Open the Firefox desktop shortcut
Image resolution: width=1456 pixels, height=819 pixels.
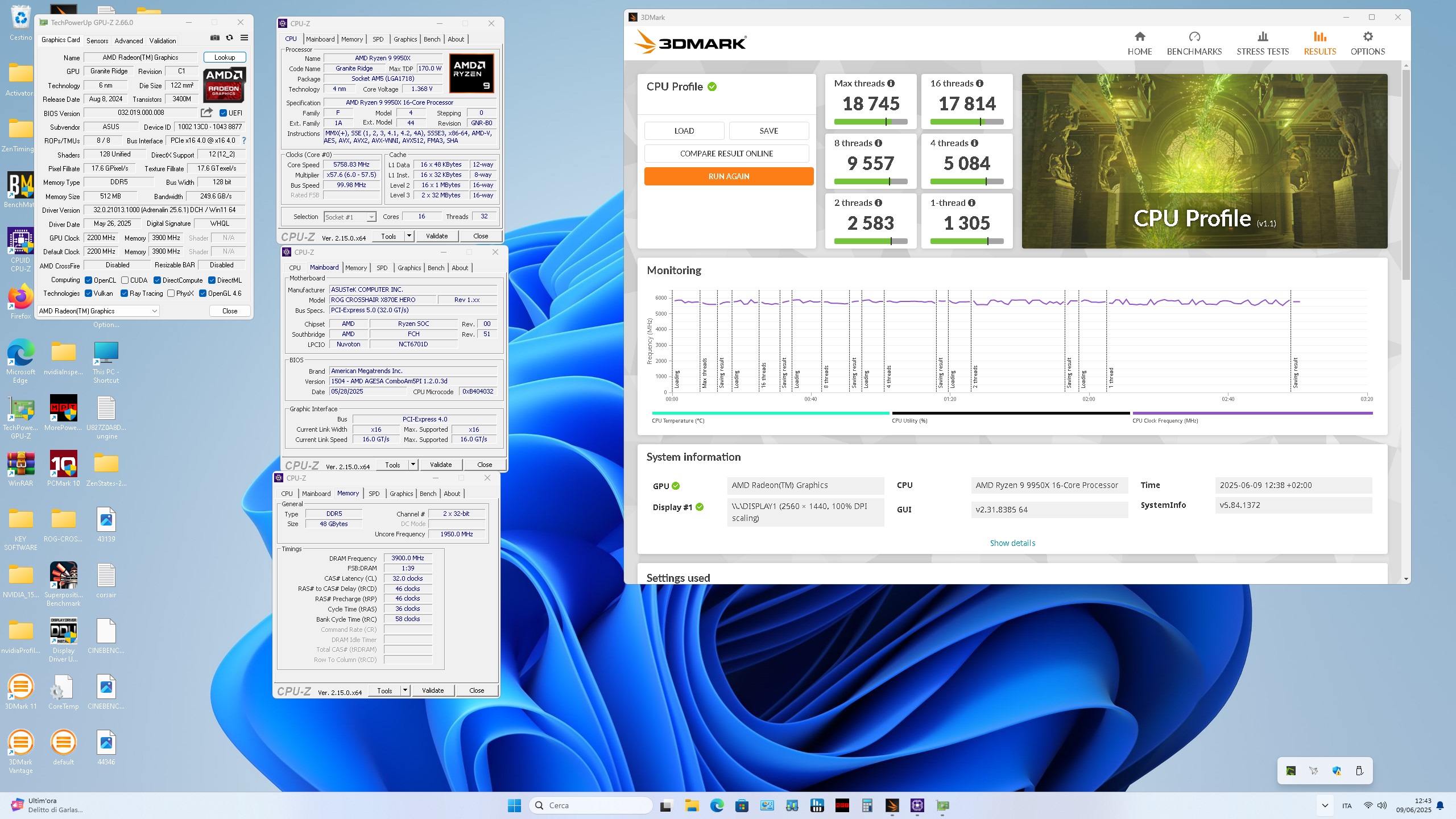20,301
